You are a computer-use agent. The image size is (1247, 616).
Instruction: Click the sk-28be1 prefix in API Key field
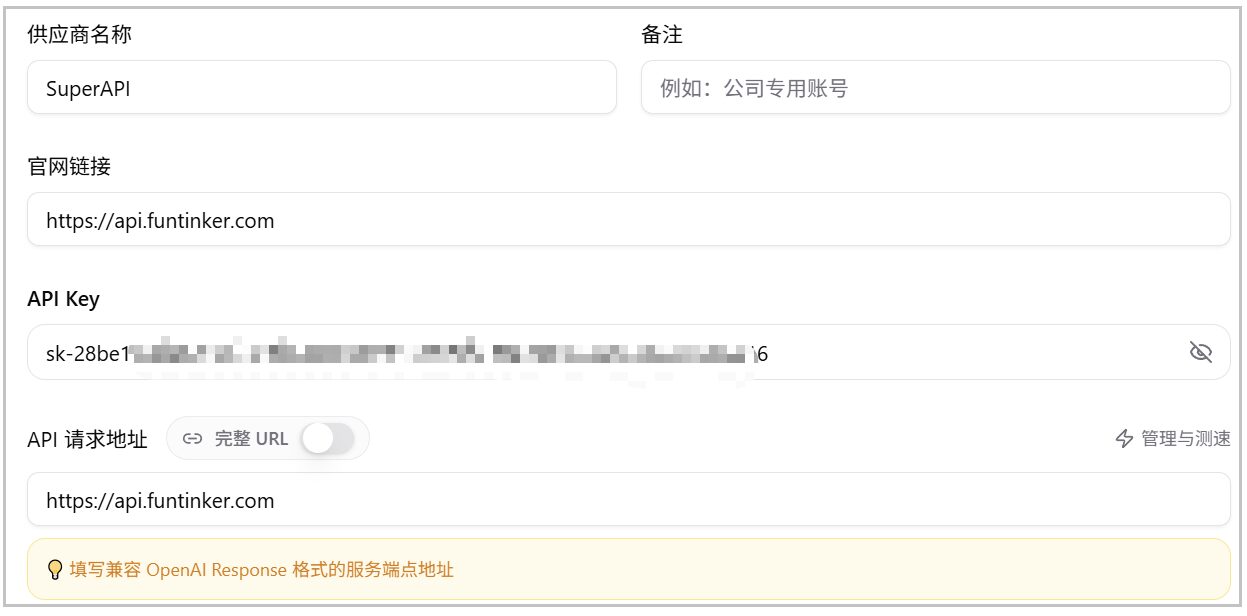[x=88, y=352]
